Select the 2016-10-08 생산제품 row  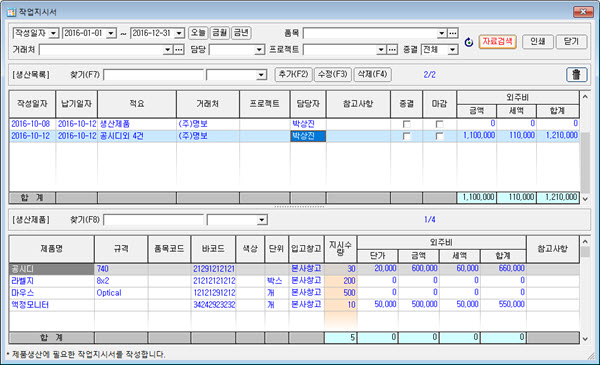coord(294,124)
